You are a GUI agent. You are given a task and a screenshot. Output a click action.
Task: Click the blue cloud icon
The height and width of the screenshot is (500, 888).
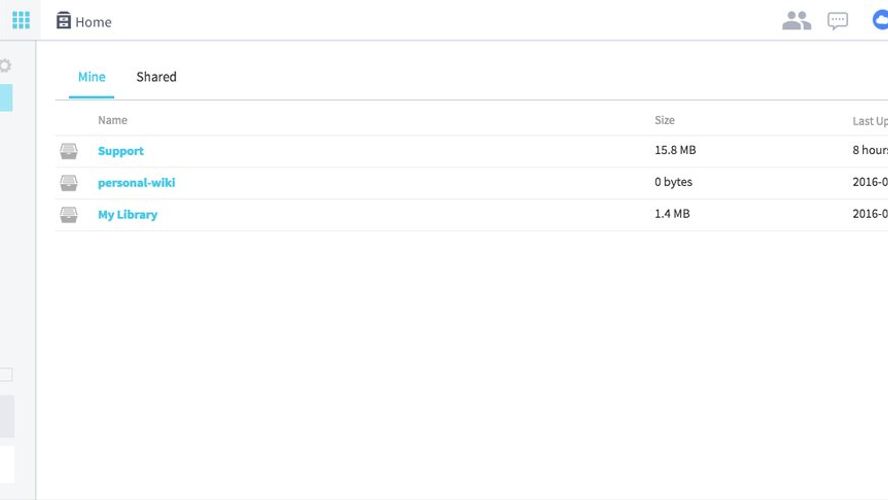point(880,21)
